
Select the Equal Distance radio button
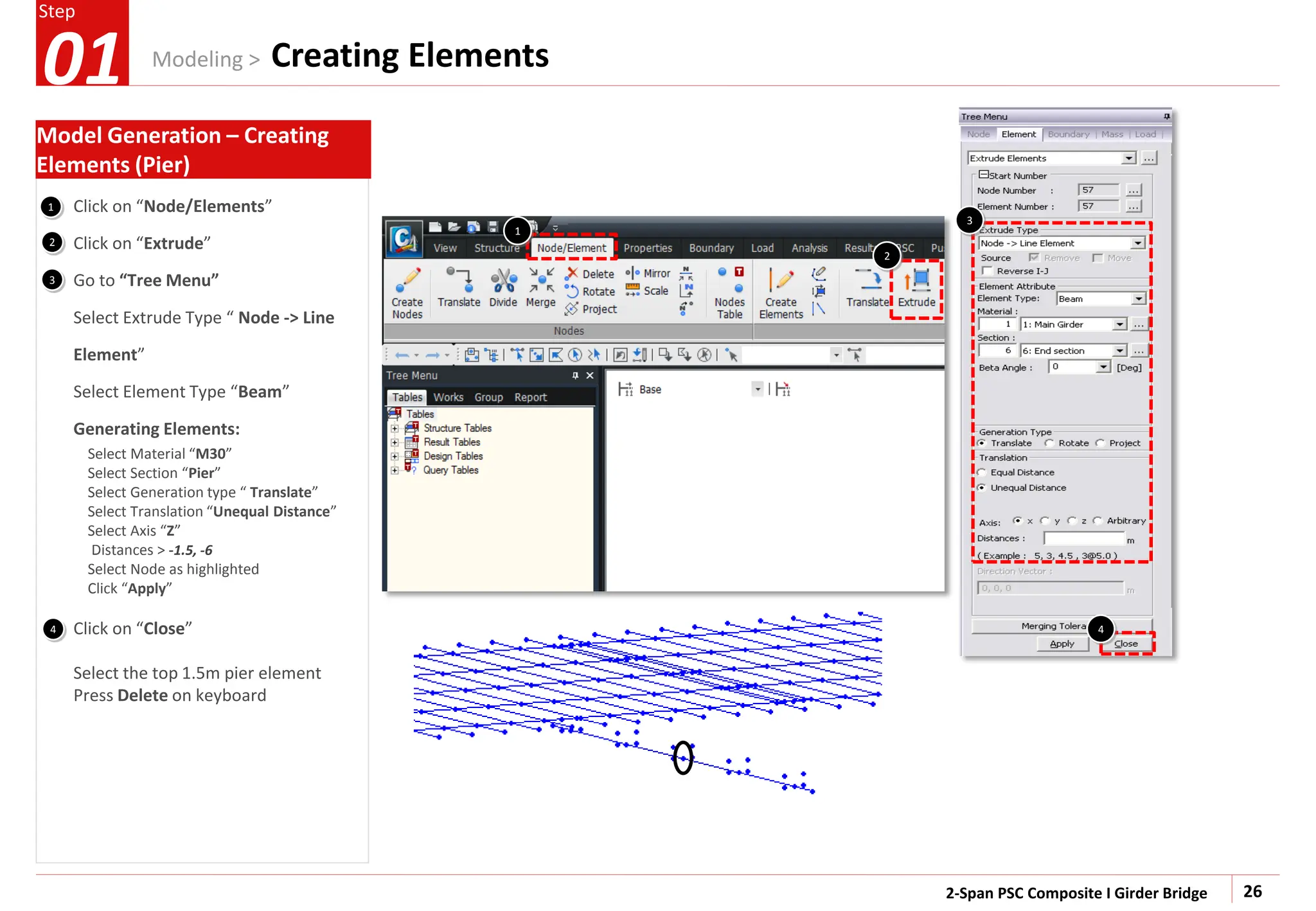pos(982,472)
